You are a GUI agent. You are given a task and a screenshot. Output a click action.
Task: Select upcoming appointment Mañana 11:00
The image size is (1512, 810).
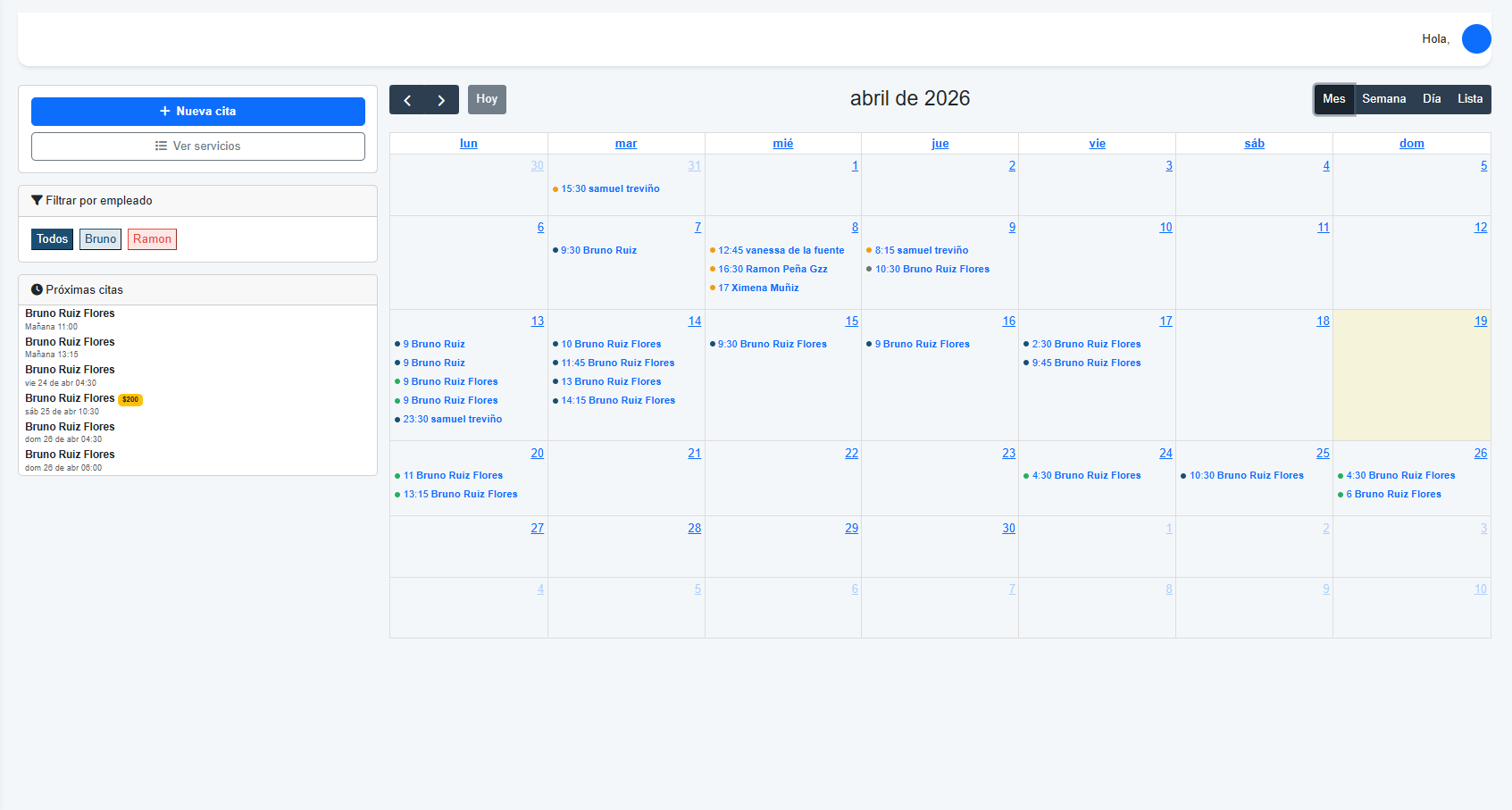(x=70, y=319)
